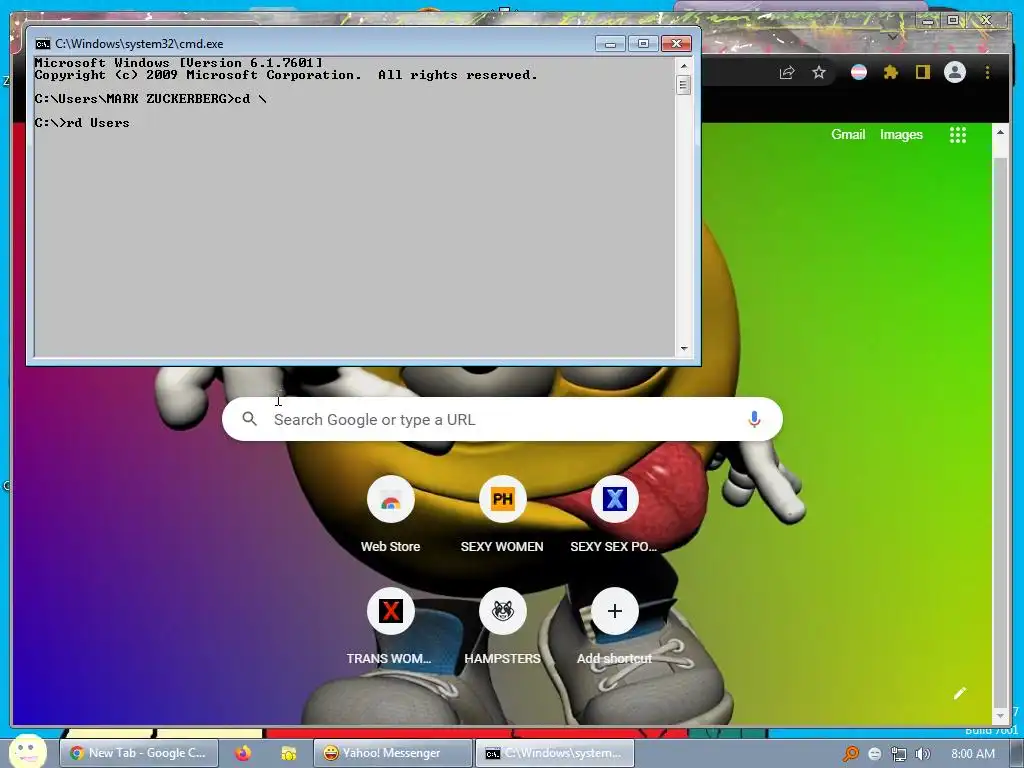Screen dimensions: 1024x768
Task: Click the cmd scrollbar up arrow
Action: pyautogui.click(x=684, y=66)
